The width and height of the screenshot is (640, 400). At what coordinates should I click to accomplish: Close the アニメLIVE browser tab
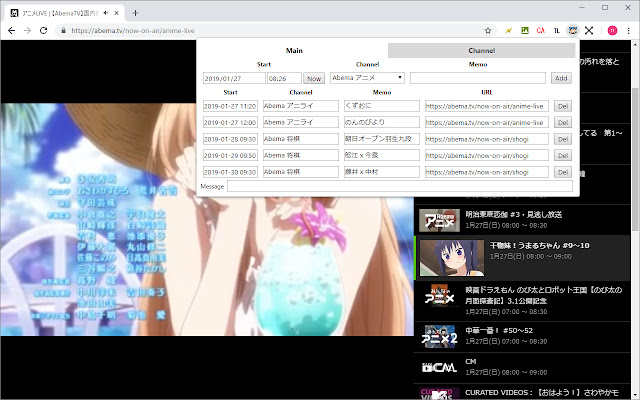coord(116,13)
